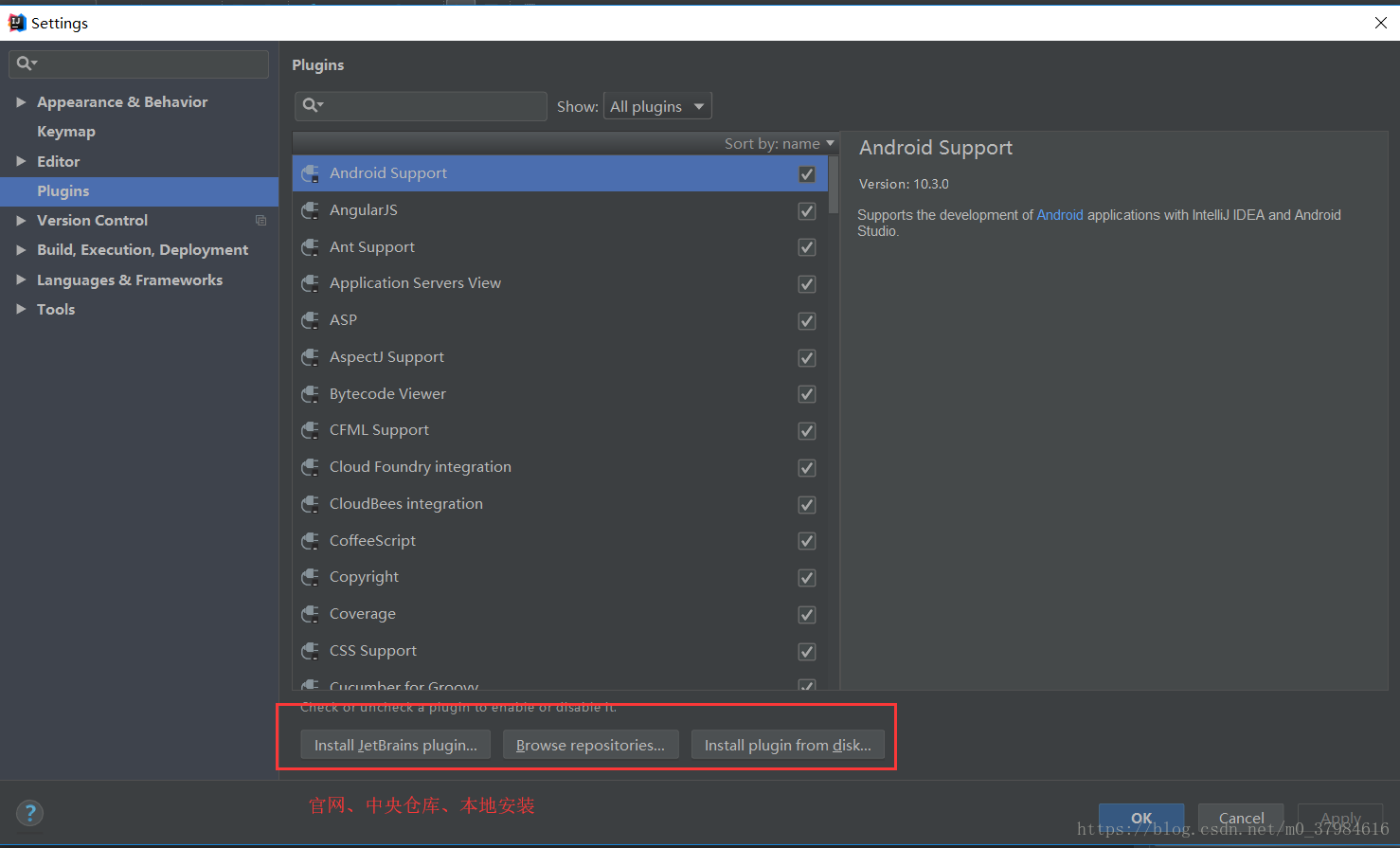Click the CFML Support plugin icon
This screenshot has height=848, width=1400.
pos(310,430)
